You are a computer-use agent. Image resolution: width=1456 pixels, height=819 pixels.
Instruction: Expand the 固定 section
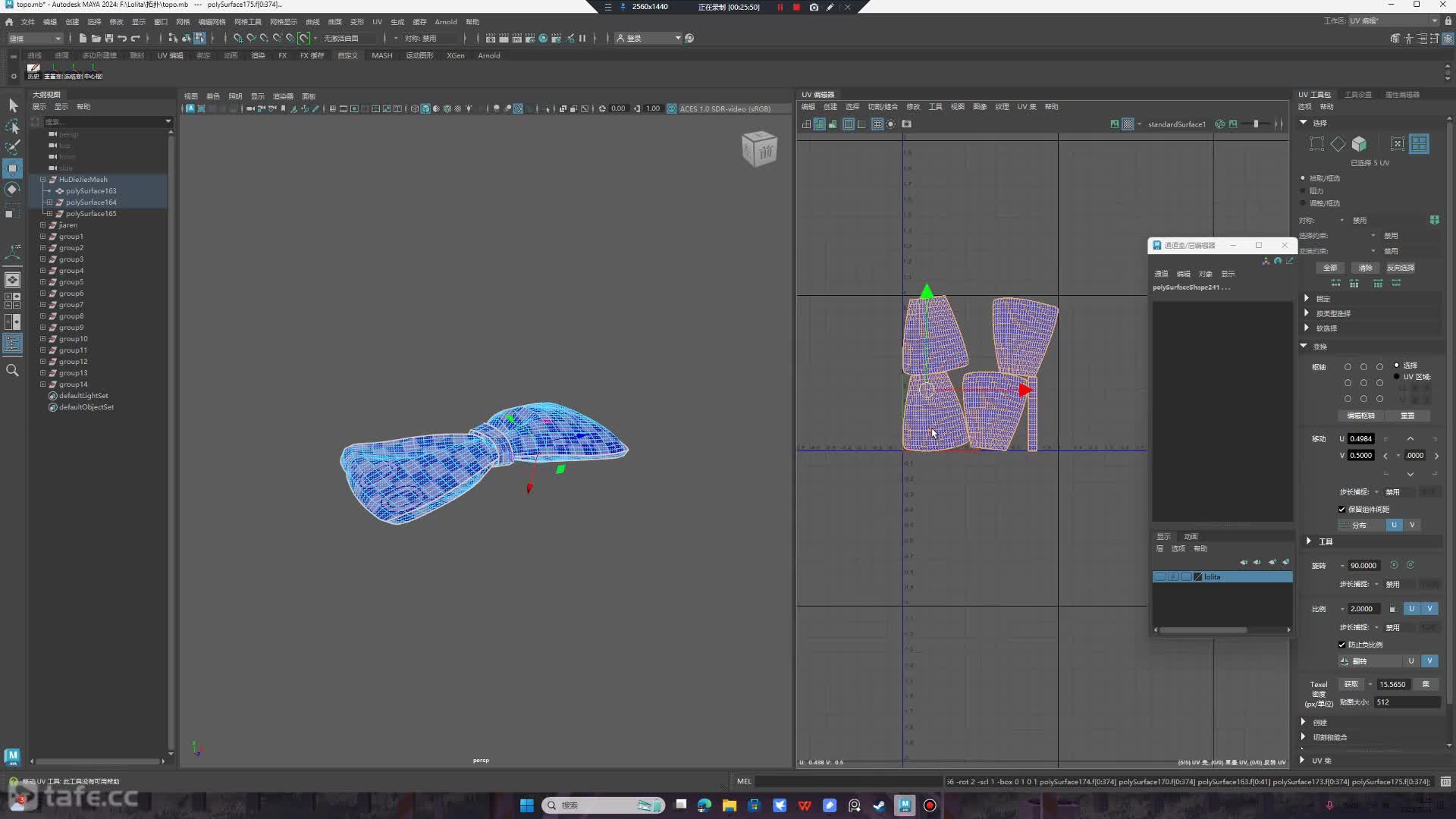1307,298
